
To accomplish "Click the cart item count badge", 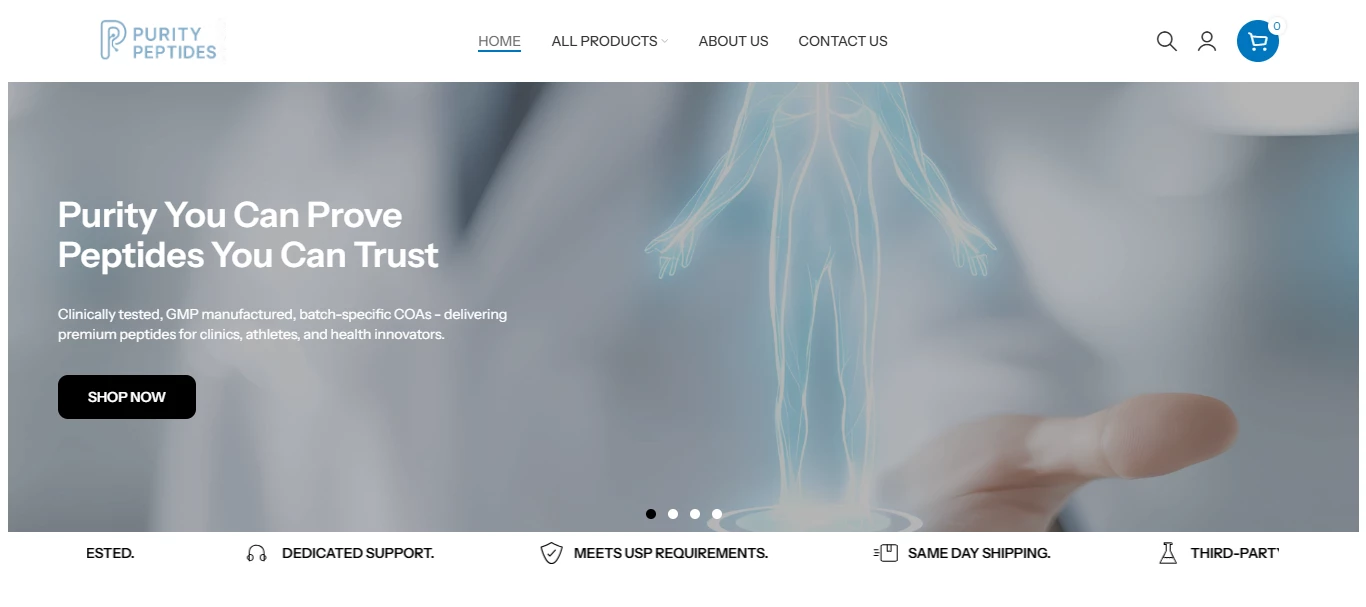I will pos(1276,26).
